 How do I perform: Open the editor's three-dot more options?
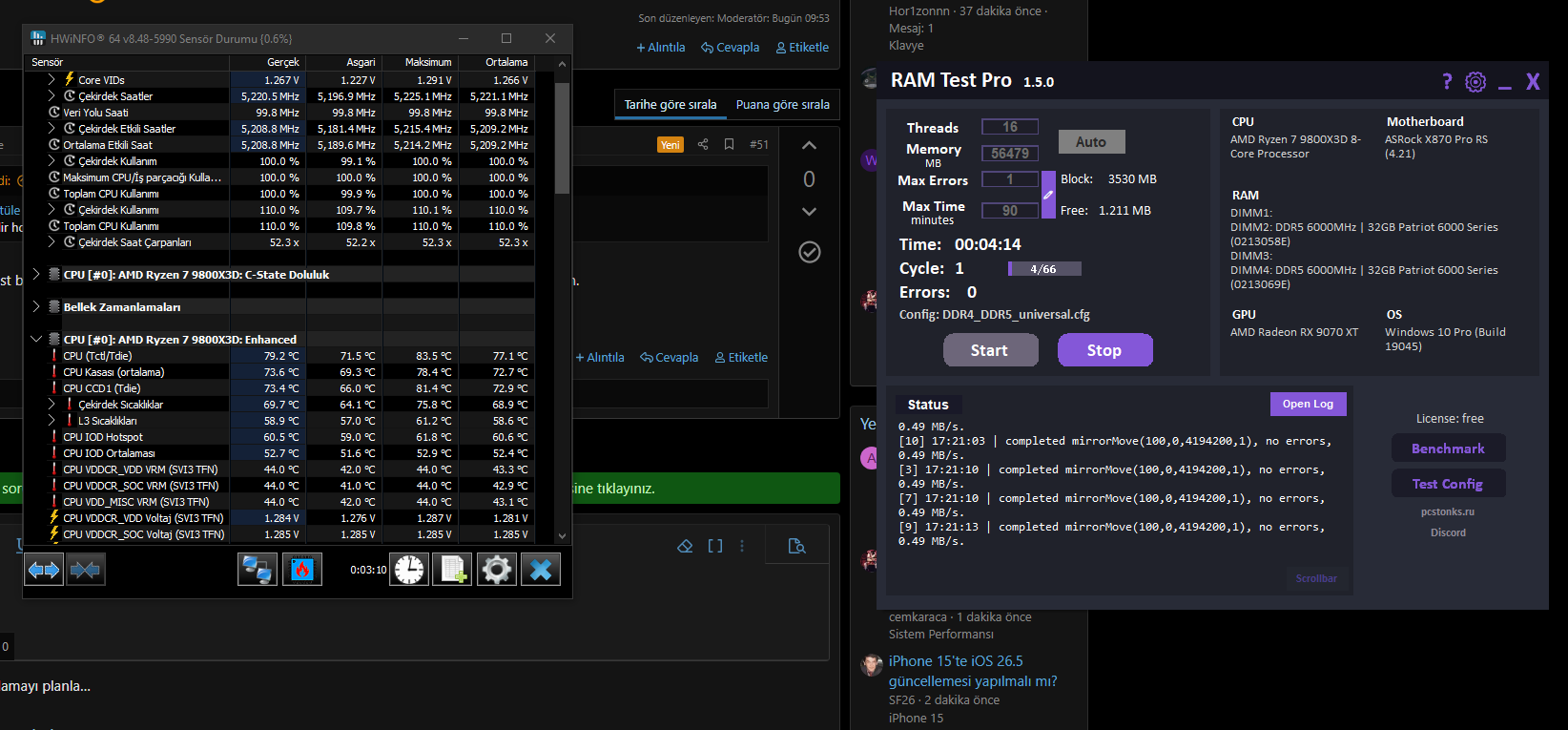742,546
